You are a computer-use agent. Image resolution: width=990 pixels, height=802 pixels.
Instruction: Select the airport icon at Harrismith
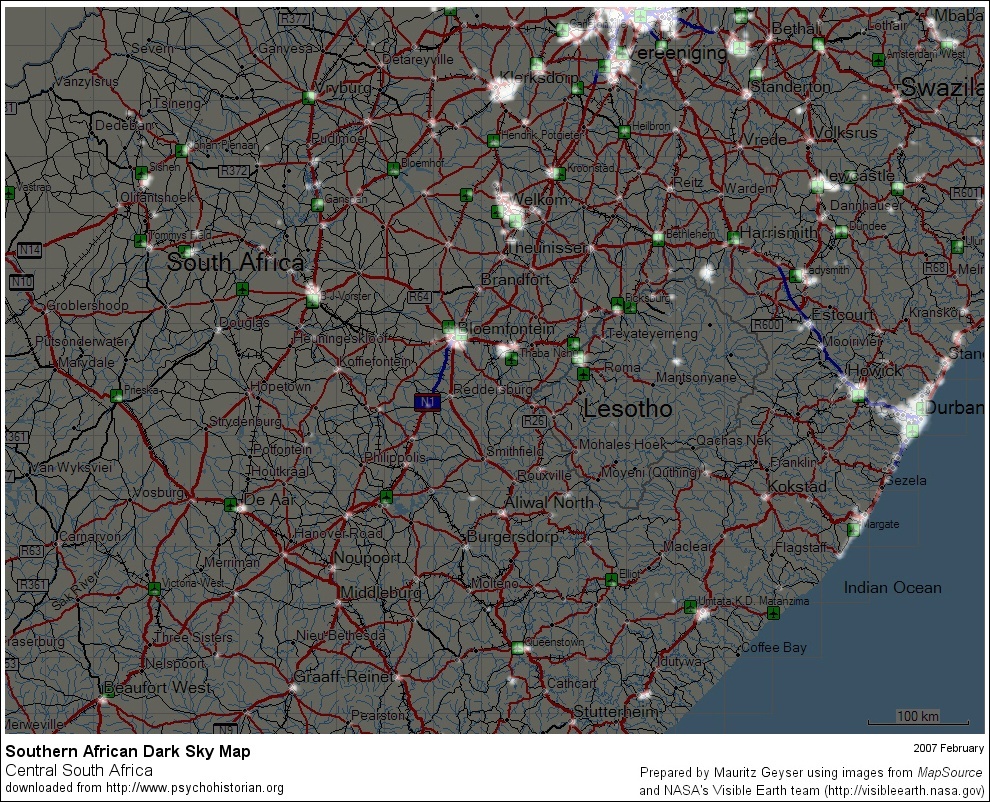733,238
